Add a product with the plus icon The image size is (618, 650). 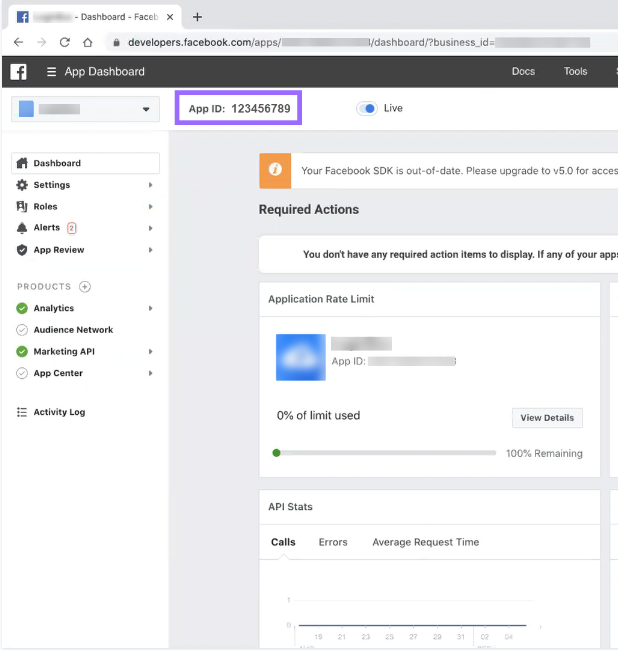[85, 287]
